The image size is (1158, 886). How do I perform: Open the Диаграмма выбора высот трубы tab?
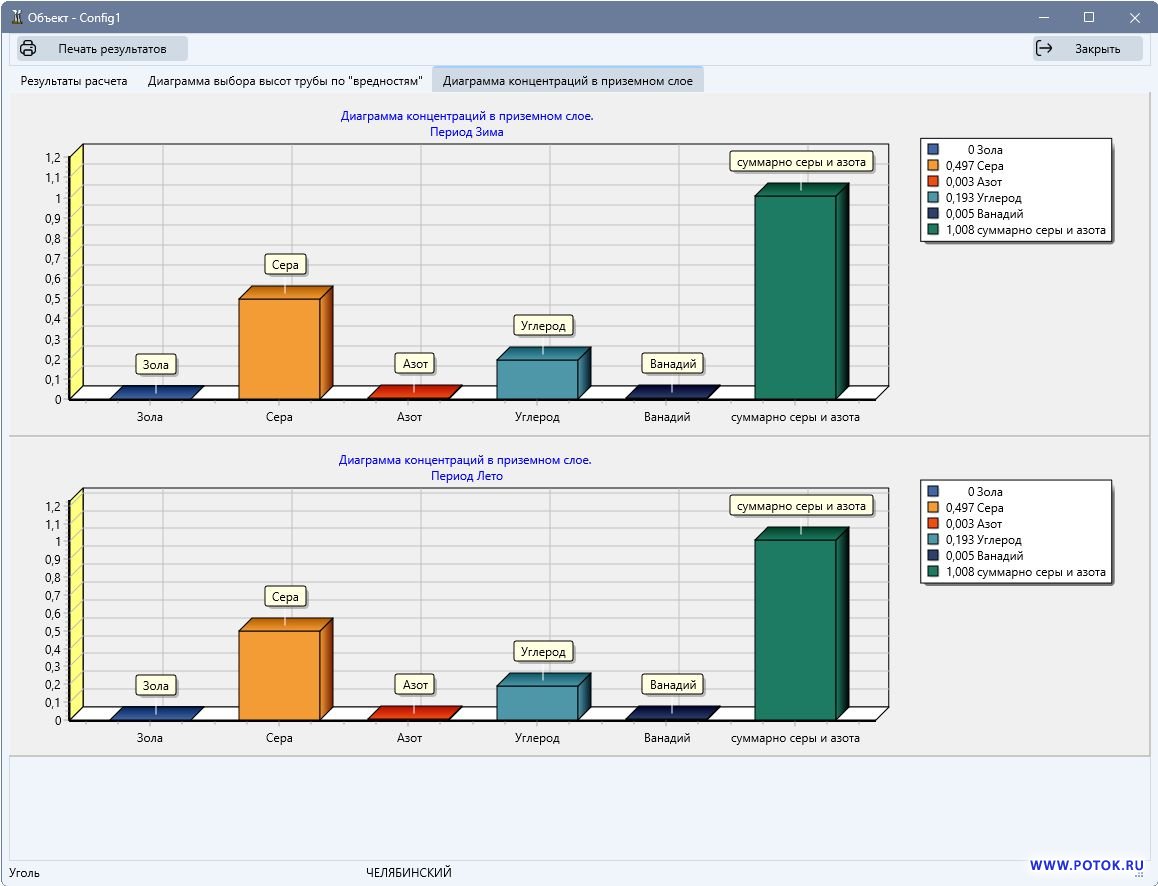(x=285, y=81)
